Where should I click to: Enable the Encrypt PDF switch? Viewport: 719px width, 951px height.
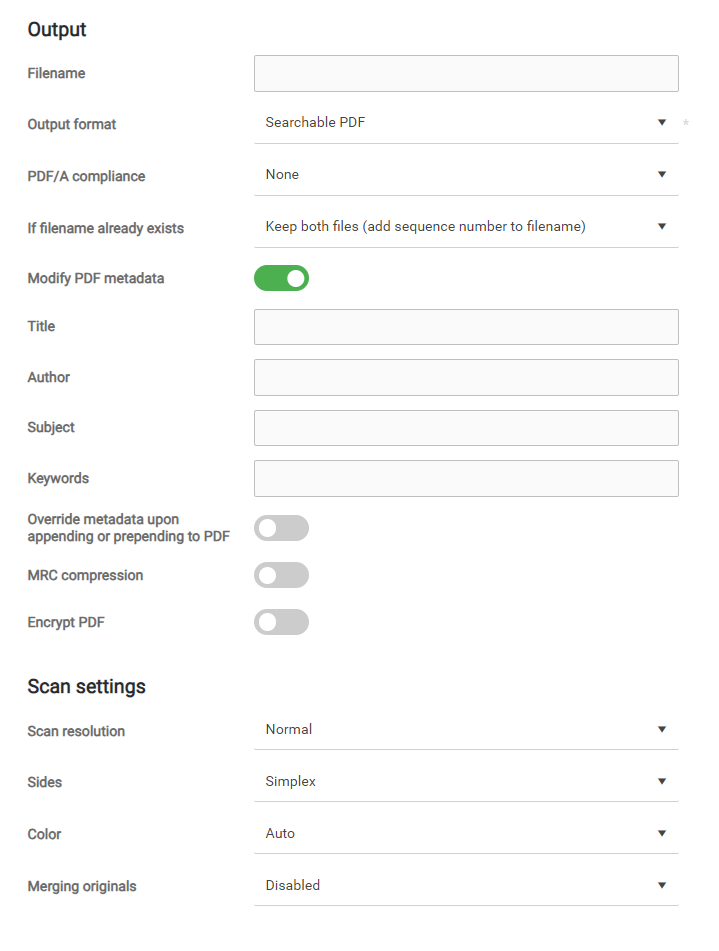281,622
